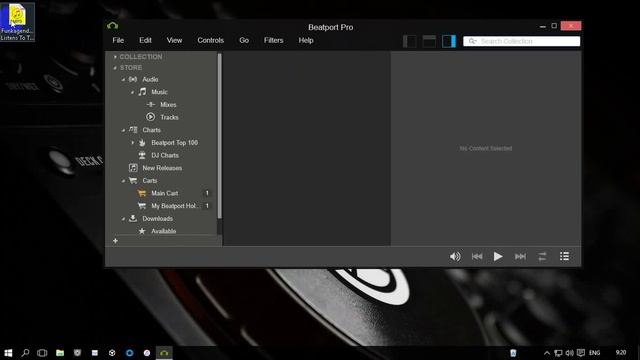The width and height of the screenshot is (640, 360).
Task: Open the View menu
Action: [174, 40]
